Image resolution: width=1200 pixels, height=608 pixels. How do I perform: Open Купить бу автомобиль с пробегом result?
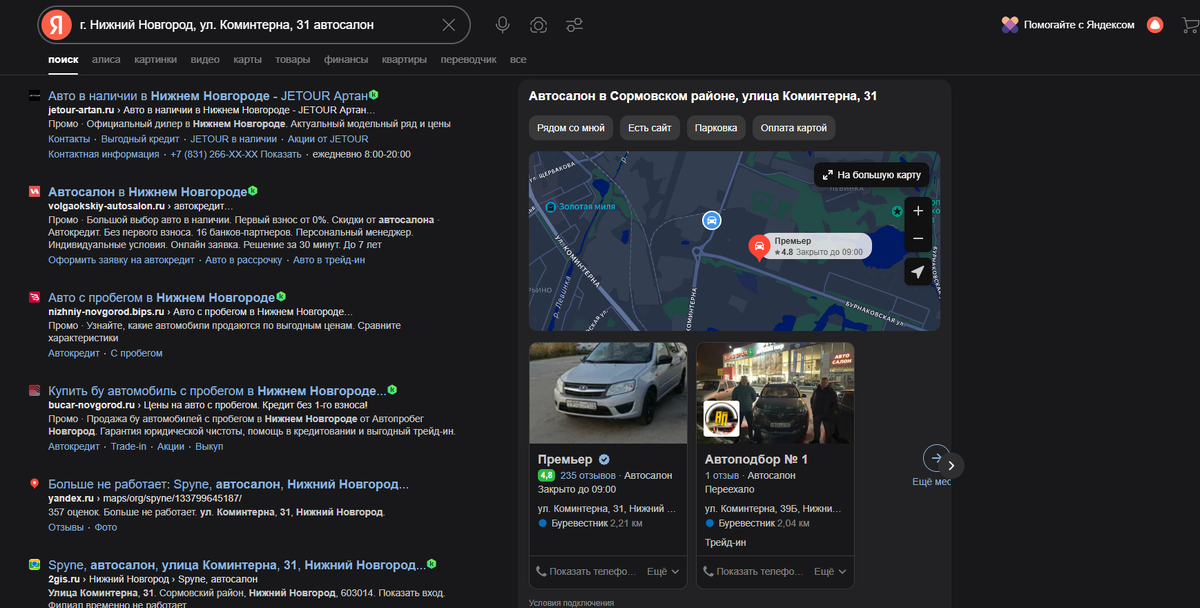click(x=217, y=390)
